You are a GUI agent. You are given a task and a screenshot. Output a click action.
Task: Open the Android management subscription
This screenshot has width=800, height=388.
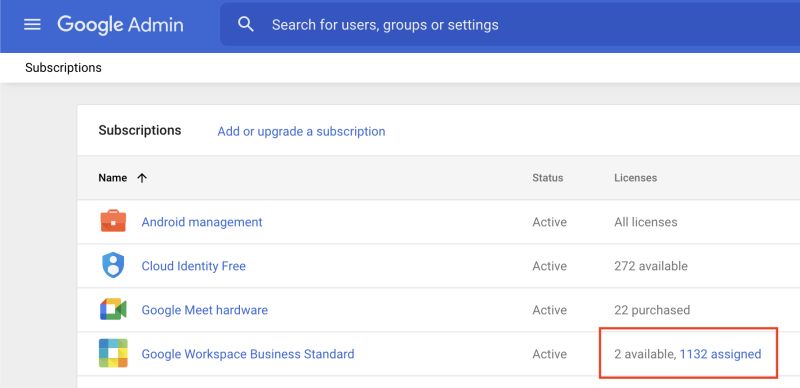[x=202, y=222]
